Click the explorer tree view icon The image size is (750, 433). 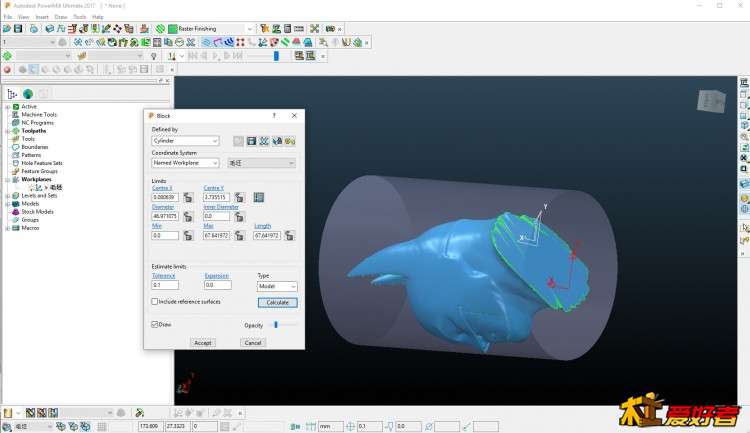[12, 94]
